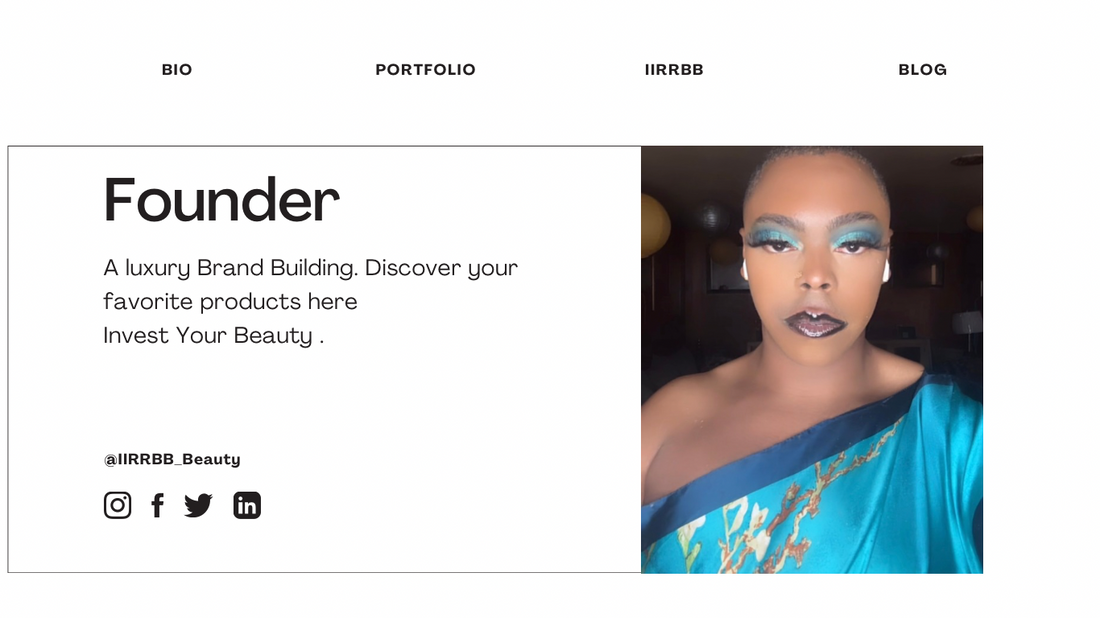Screen dimensions: 1100x618
Task: Click the 'Invest Your Beauty' tagline
Action: tap(208, 335)
